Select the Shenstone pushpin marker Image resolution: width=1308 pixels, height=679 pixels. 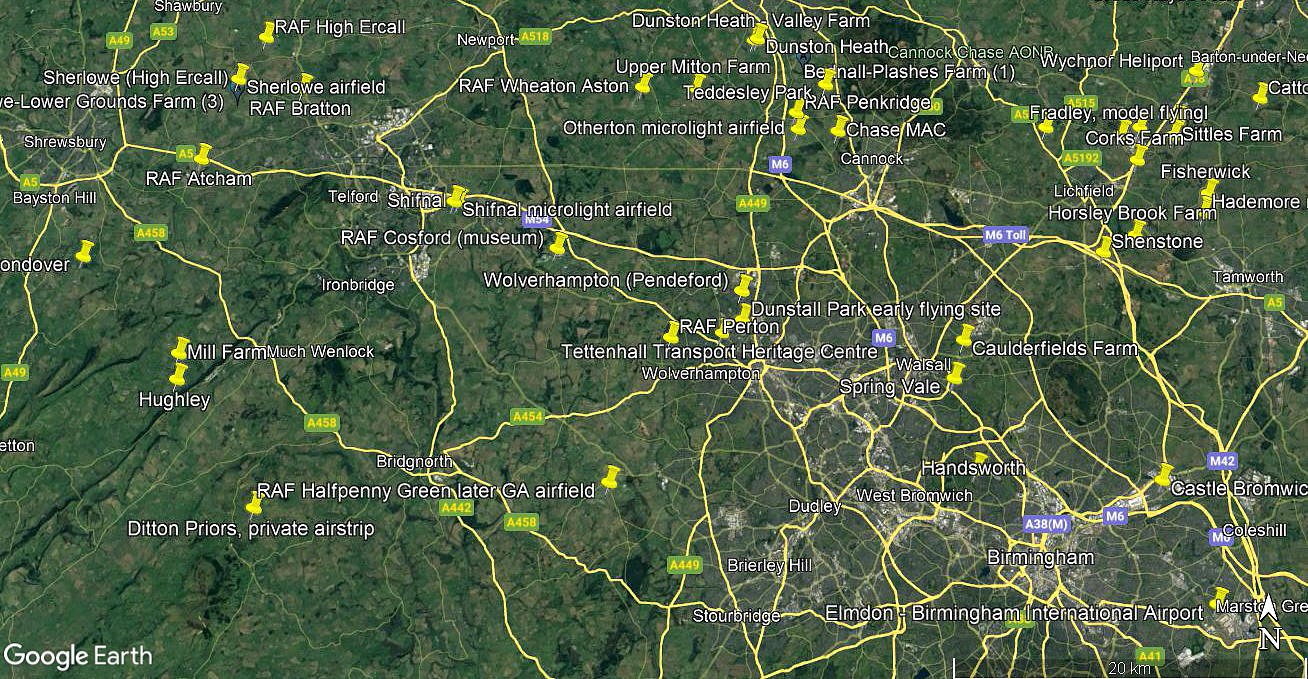(1103, 246)
